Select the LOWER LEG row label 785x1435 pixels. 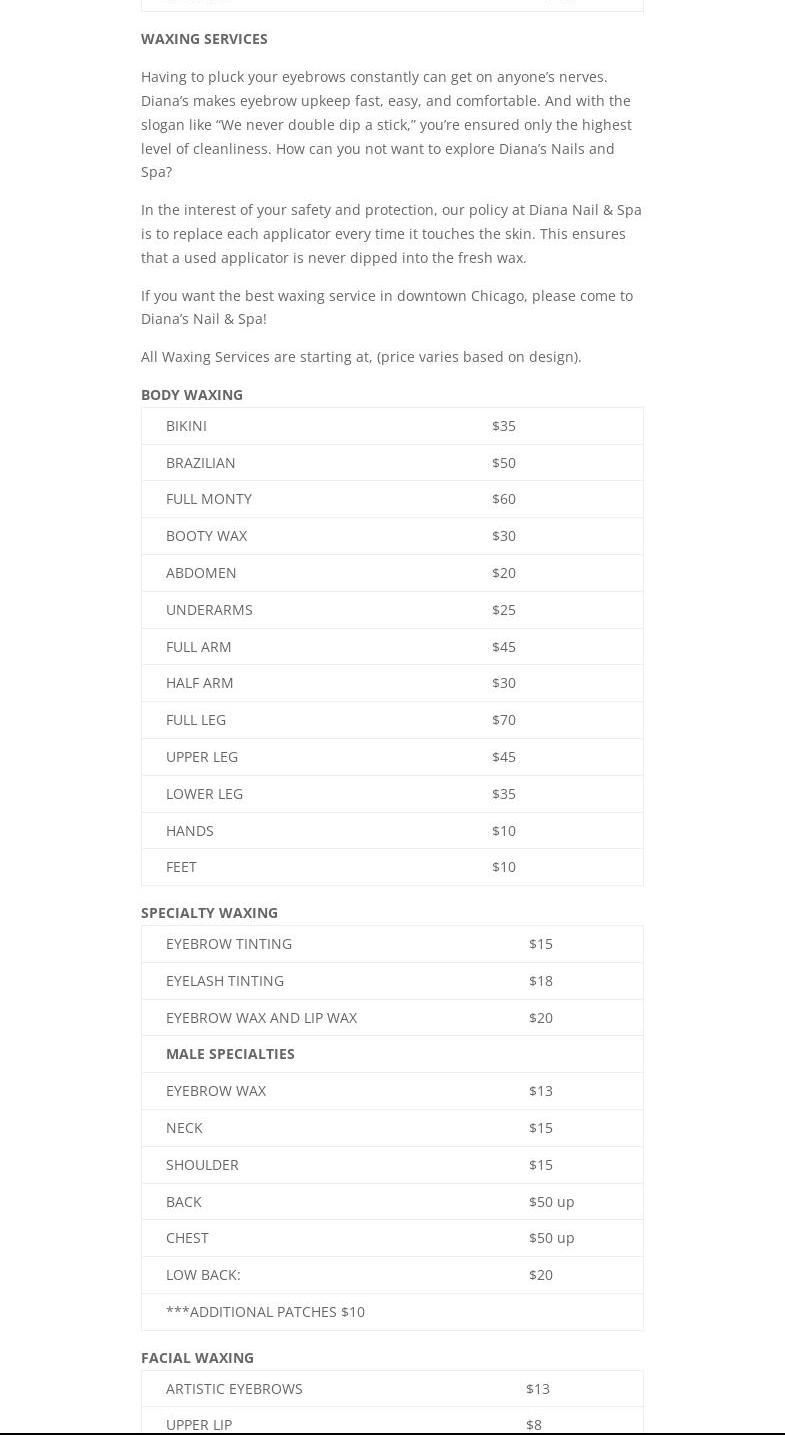pyautogui.click(x=204, y=794)
